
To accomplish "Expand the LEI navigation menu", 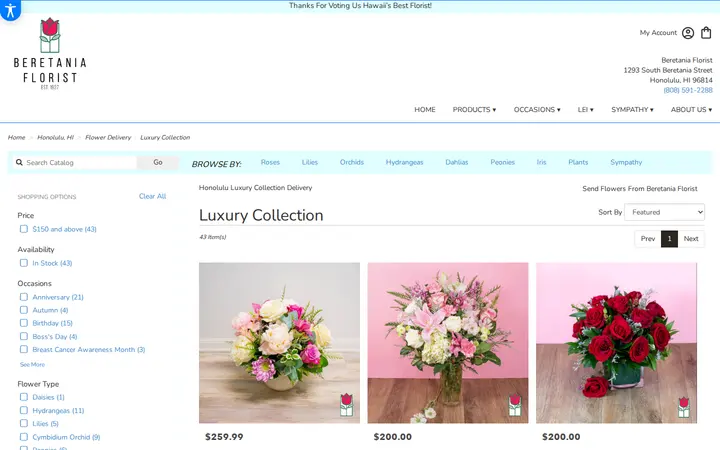I will coord(585,110).
